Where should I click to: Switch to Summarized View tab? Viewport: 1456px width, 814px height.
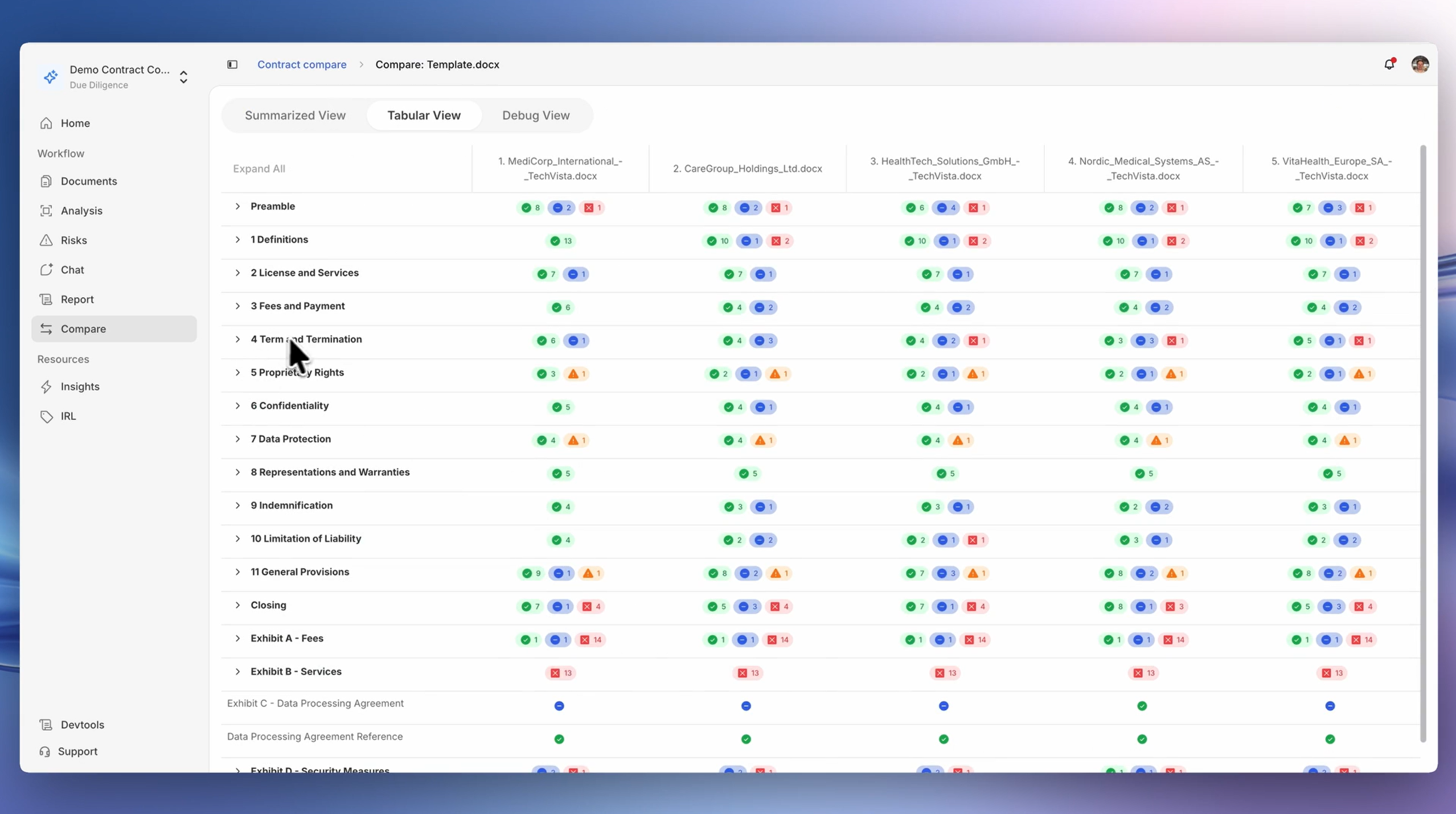[x=295, y=115]
